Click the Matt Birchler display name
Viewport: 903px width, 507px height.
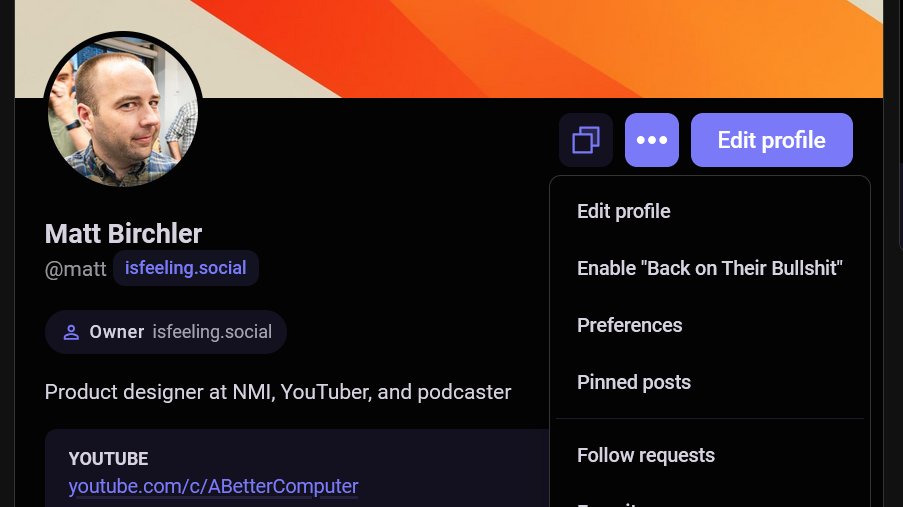tap(124, 234)
